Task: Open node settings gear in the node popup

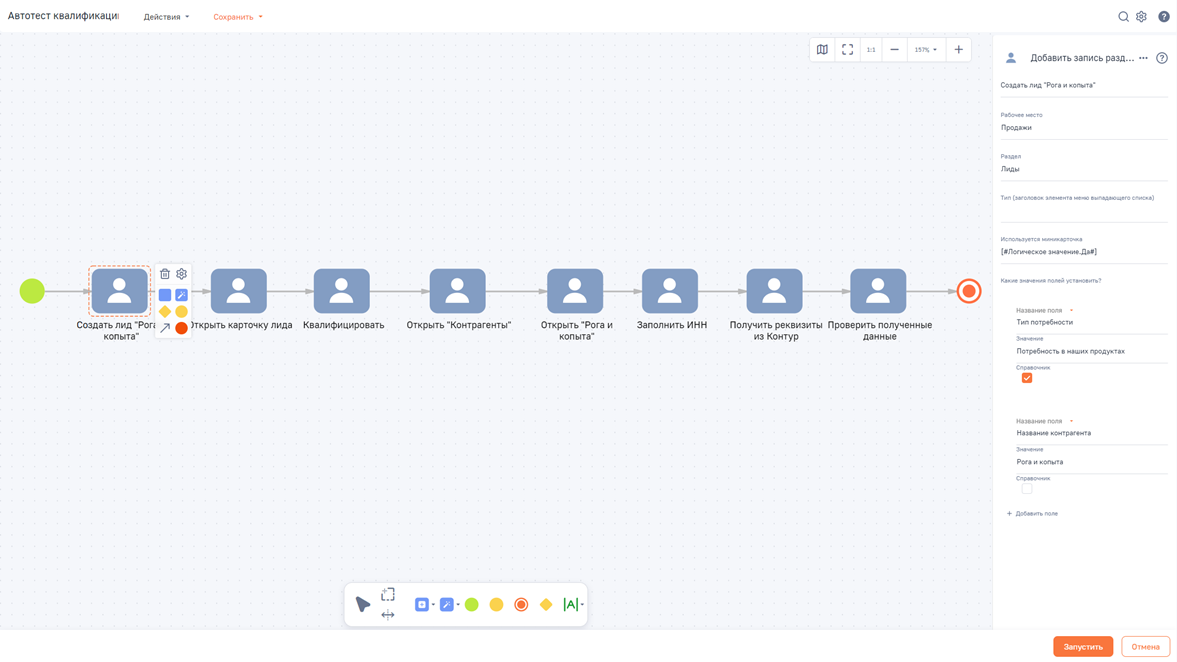Action: pyautogui.click(x=182, y=274)
